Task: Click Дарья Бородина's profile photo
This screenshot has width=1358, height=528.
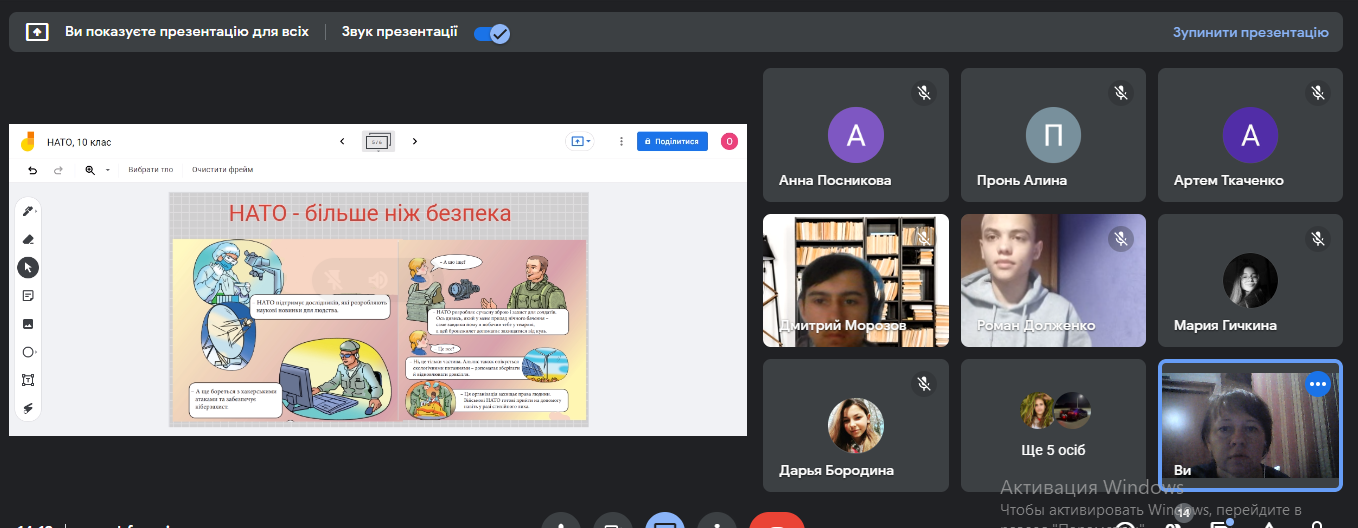Action: (856, 426)
